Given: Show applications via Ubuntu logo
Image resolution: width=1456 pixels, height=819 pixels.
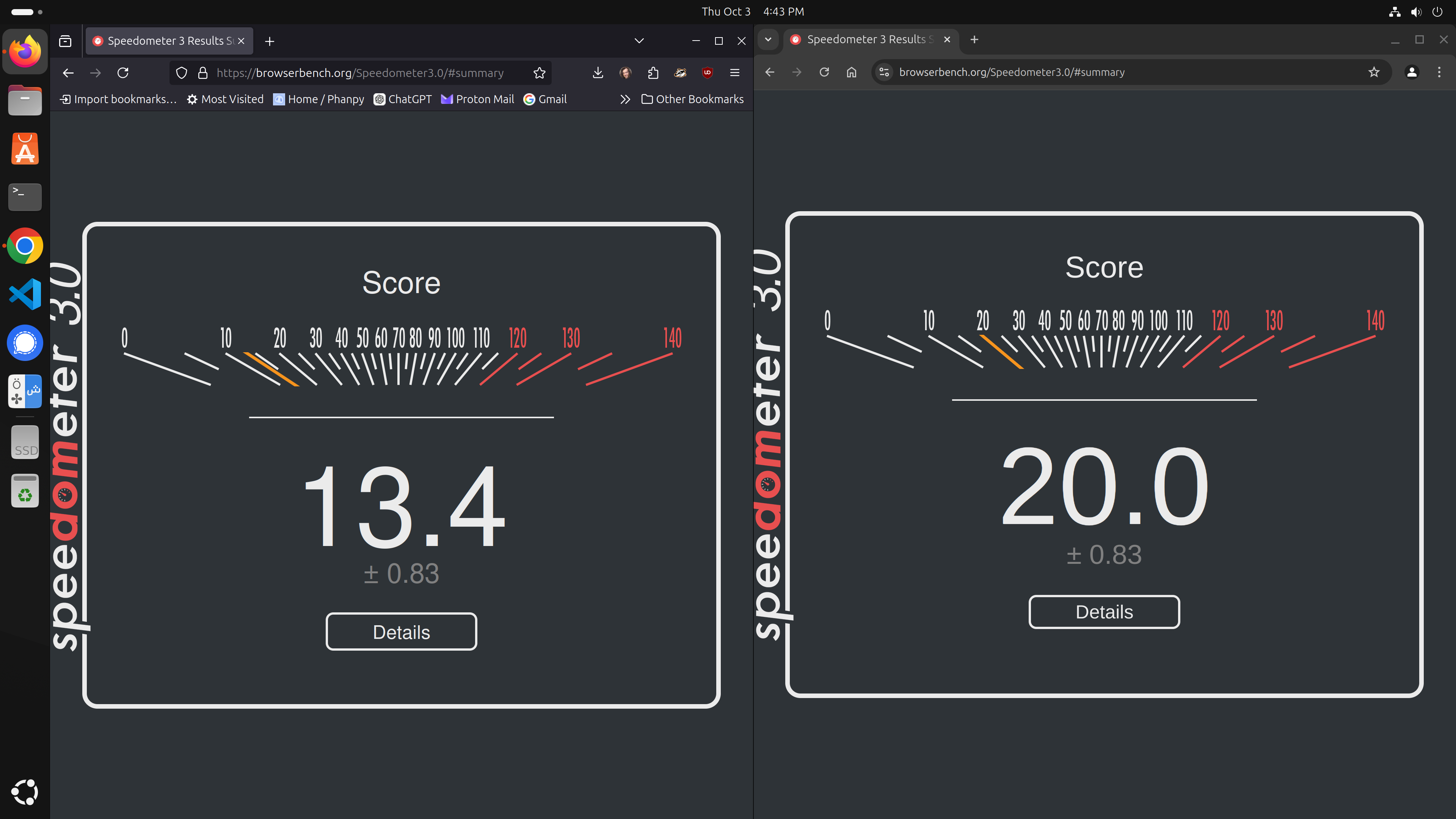Looking at the screenshot, I should point(25,792).
